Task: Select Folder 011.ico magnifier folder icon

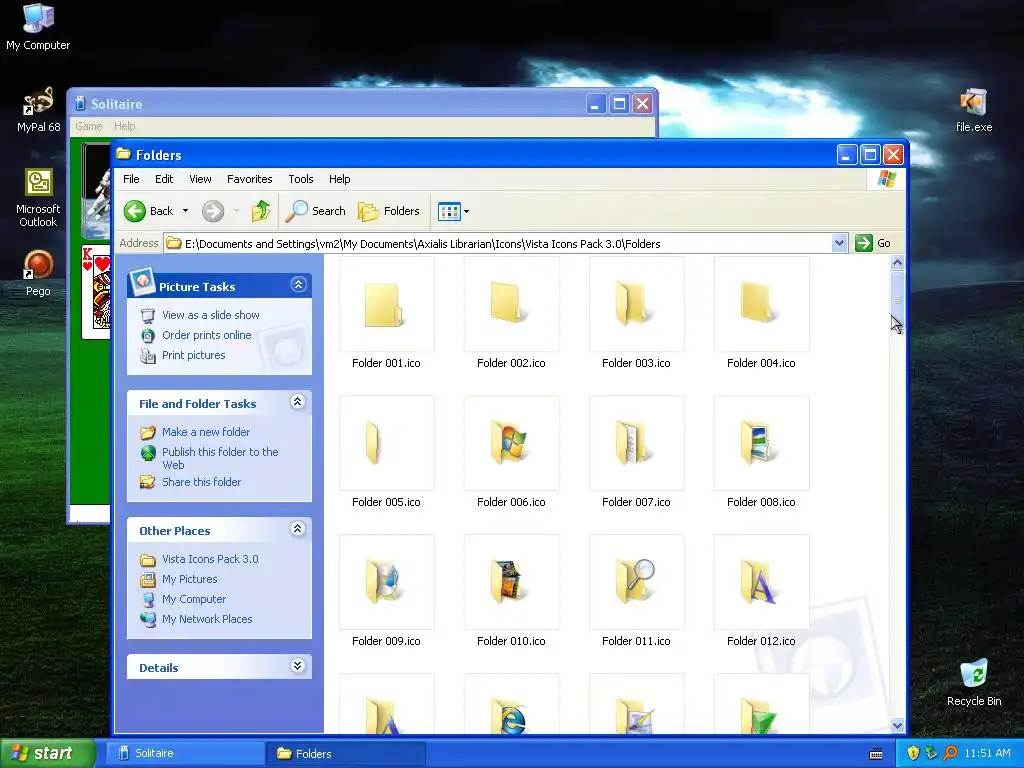Action: 637,583
